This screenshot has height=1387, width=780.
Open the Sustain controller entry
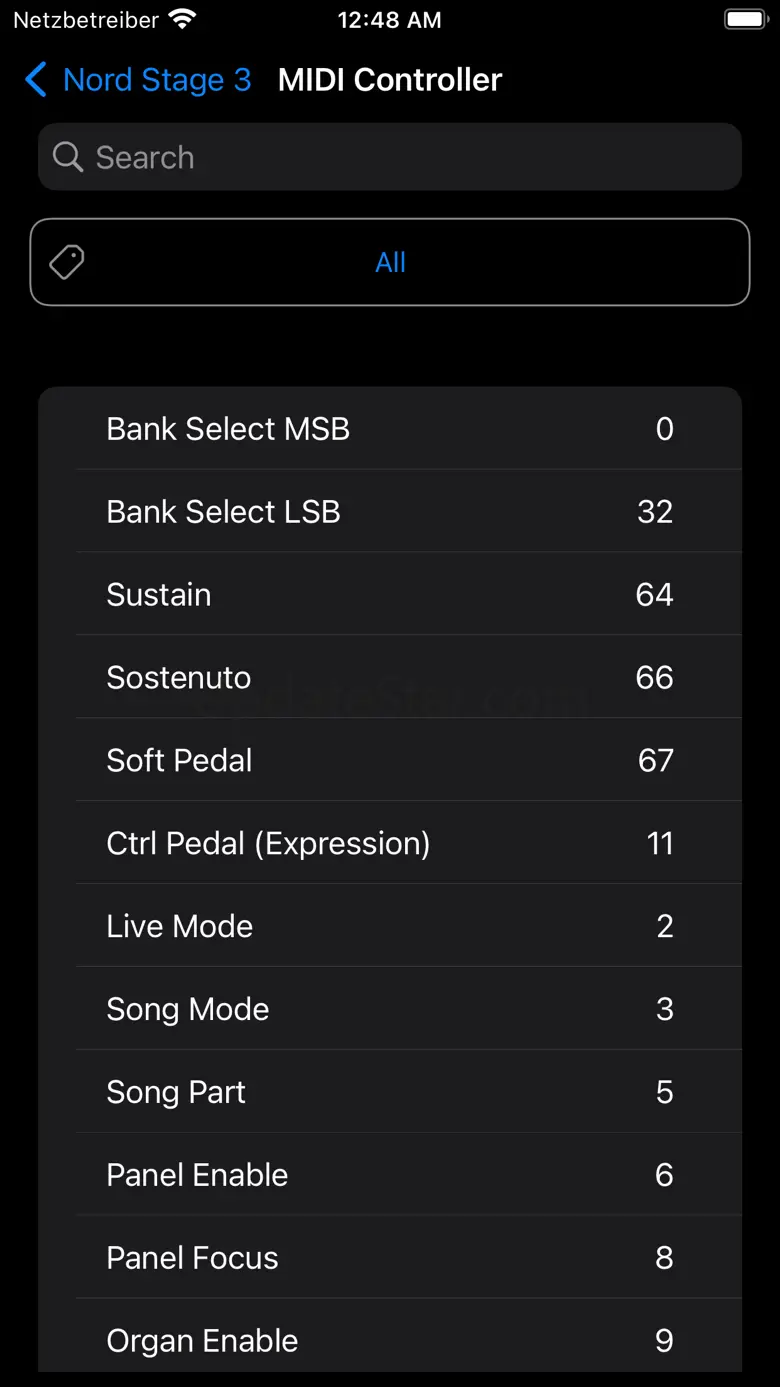(x=390, y=595)
